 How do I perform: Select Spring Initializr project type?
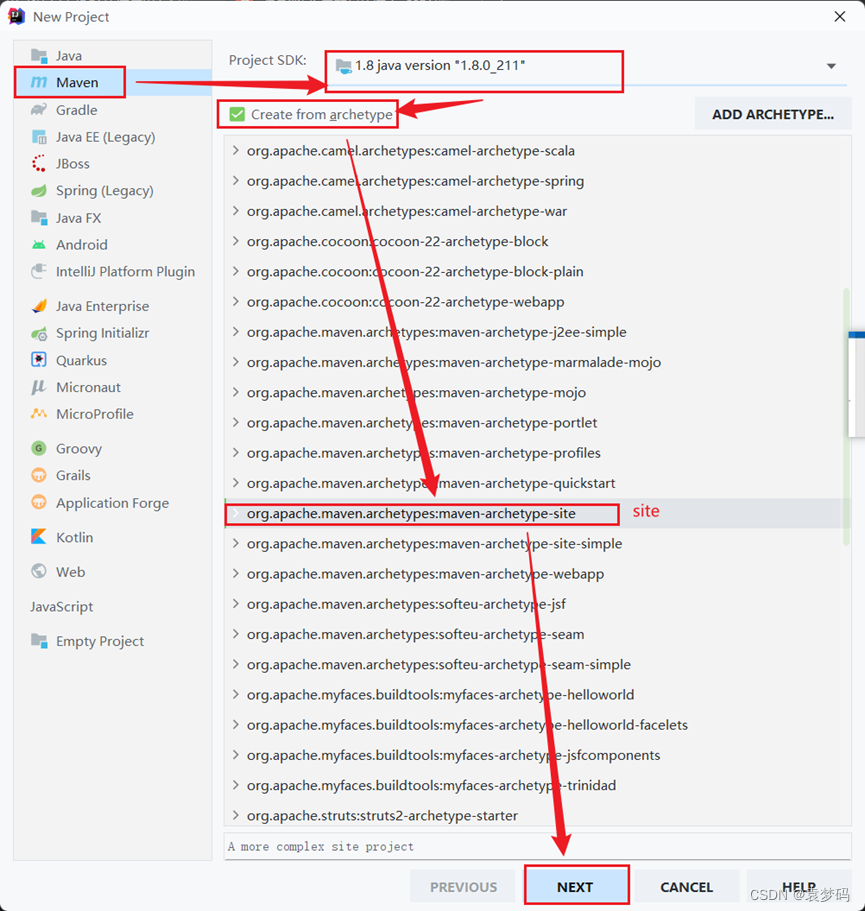point(113,333)
